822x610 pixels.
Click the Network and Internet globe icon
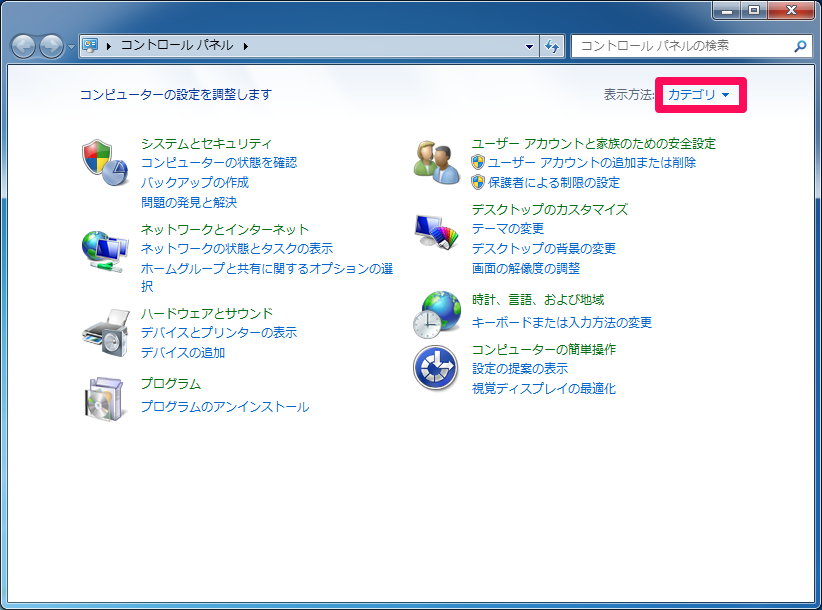coord(105,250)
